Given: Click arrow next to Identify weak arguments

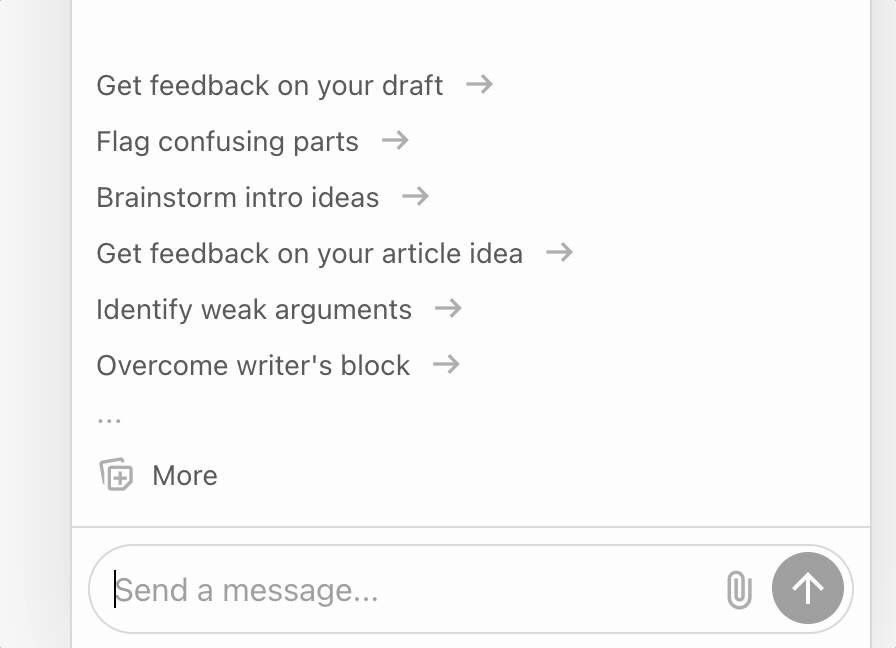Looking at the screenshot, I should pos(448,309).
